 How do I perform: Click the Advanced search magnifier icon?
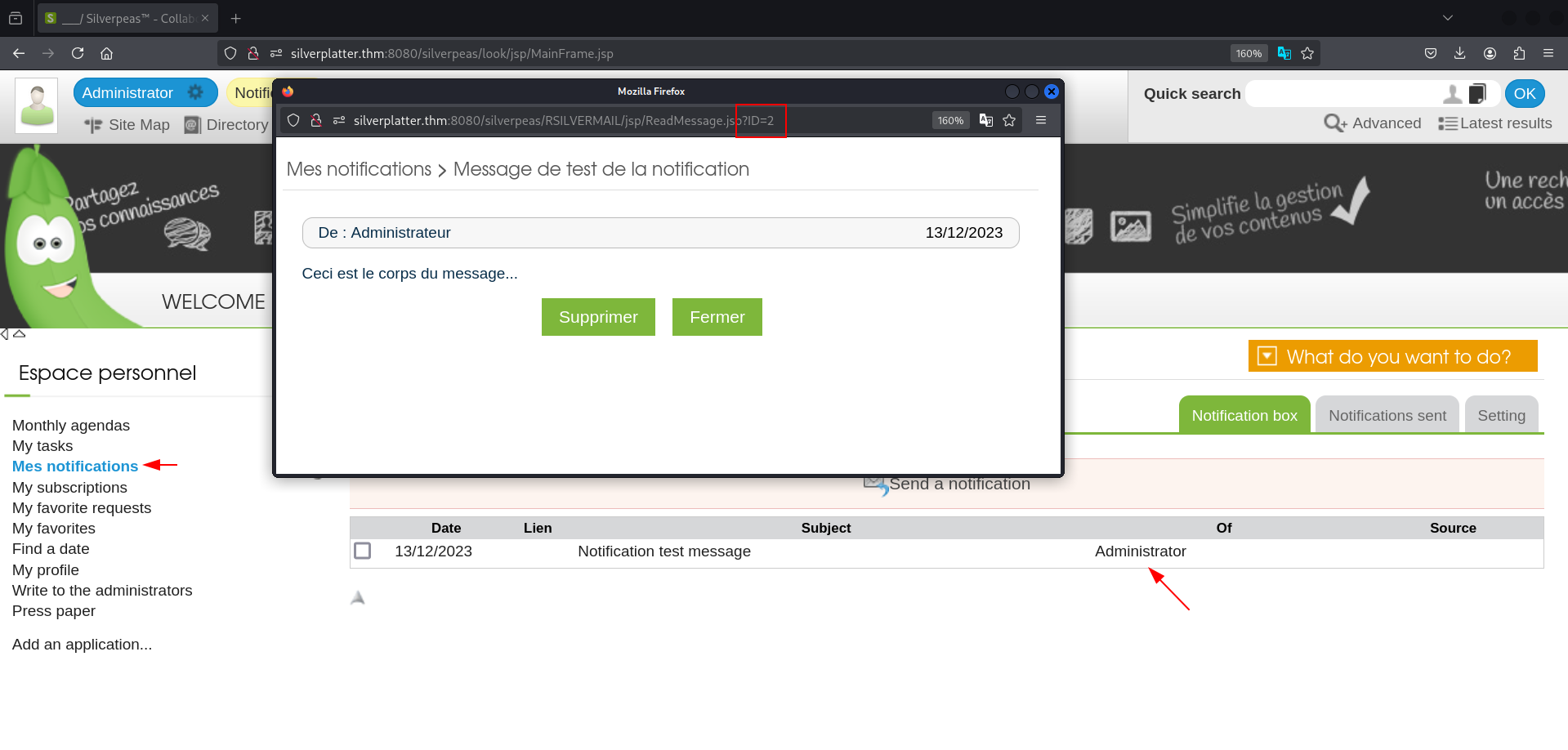[x=1334, y=123]
